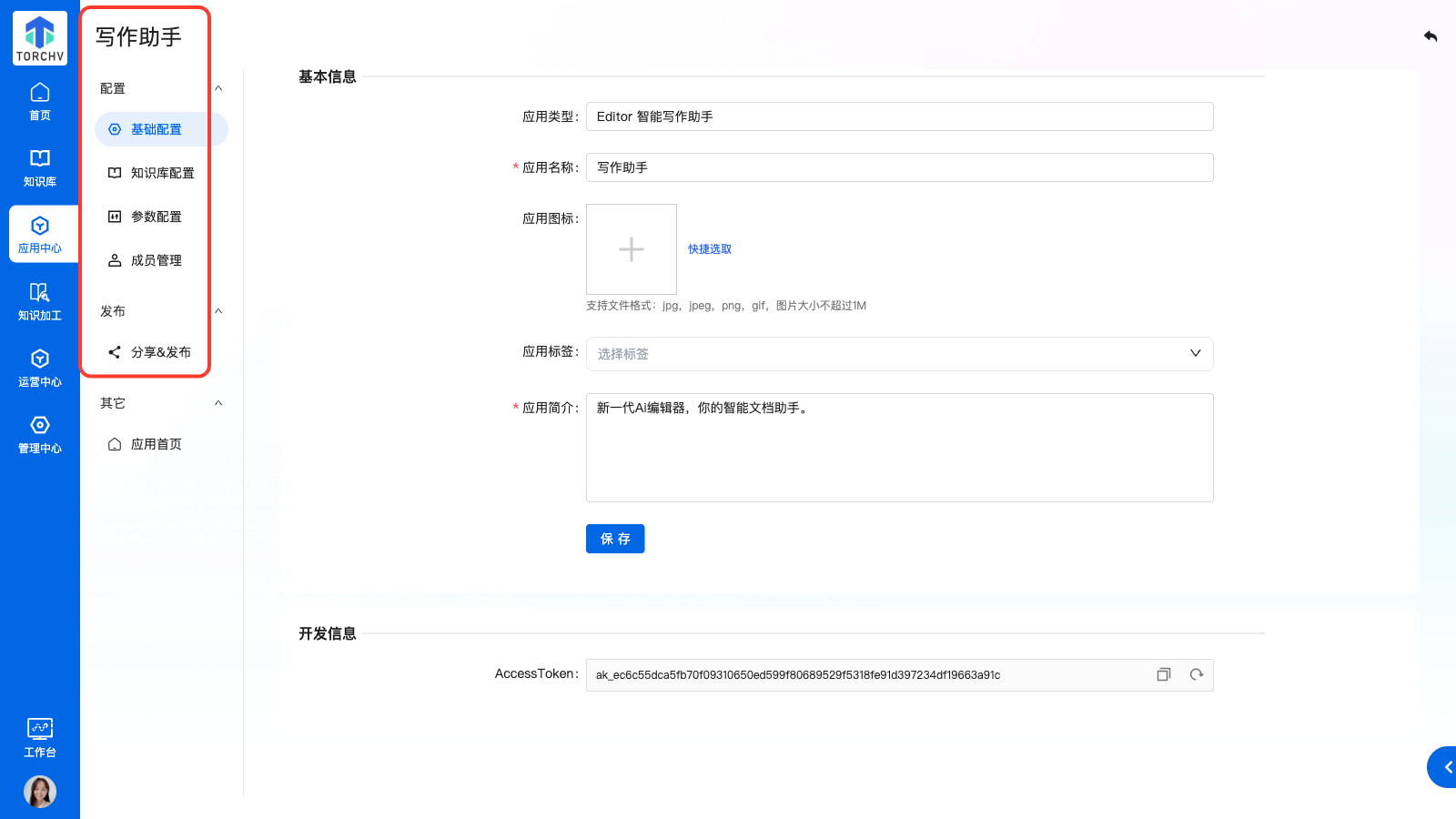Select 知识库配置 menu item
1456x819 pixels.
[x=162, y=173]
